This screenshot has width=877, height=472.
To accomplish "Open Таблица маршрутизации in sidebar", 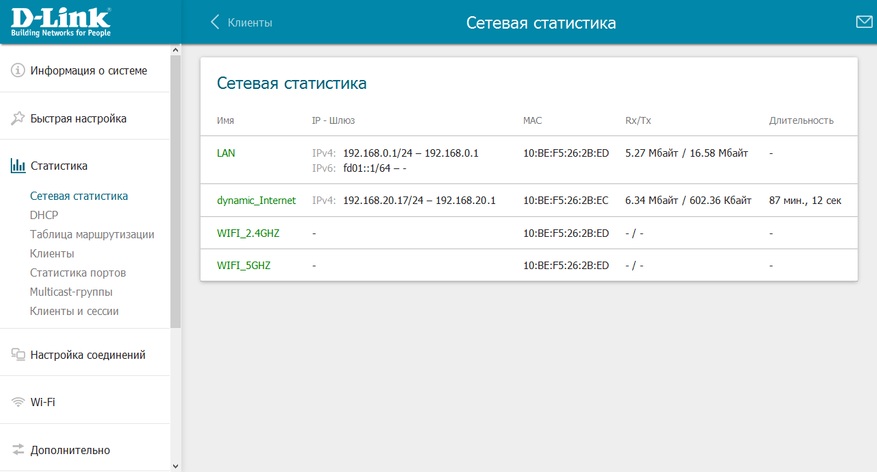I will tap(92, 234).
